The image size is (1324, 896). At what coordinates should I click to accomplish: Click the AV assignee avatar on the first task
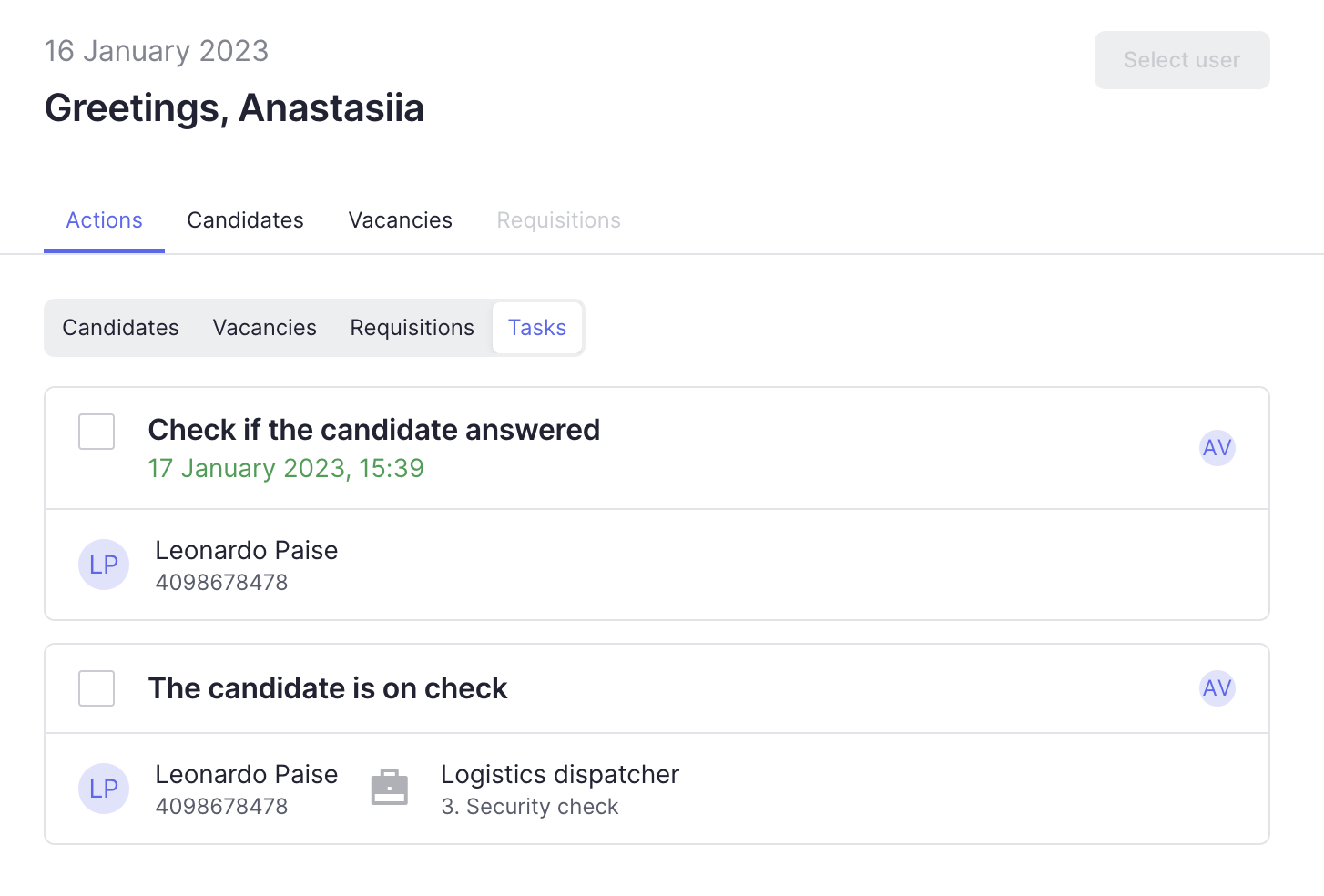1217,448
